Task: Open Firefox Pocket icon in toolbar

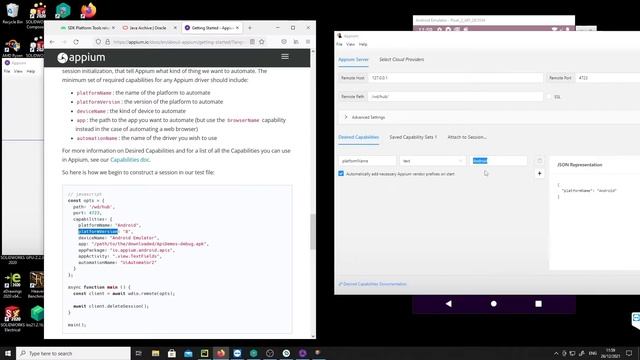Action: pyautogui.click(x=284, y=42)
